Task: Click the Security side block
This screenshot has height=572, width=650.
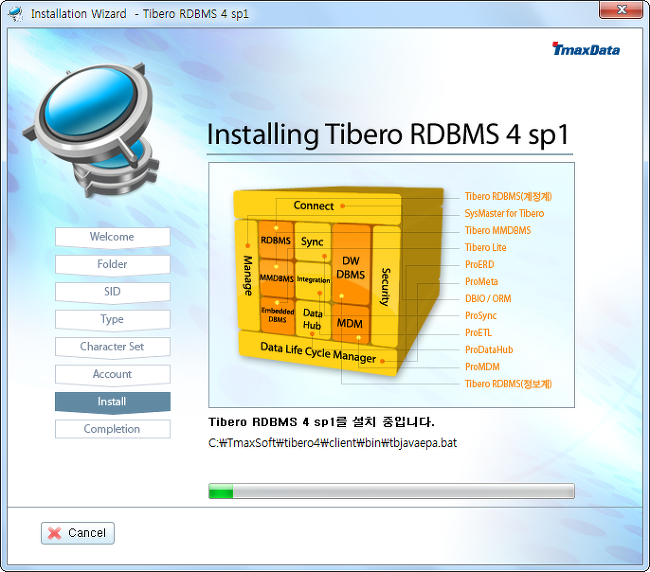Action: (x=386, y=286)
